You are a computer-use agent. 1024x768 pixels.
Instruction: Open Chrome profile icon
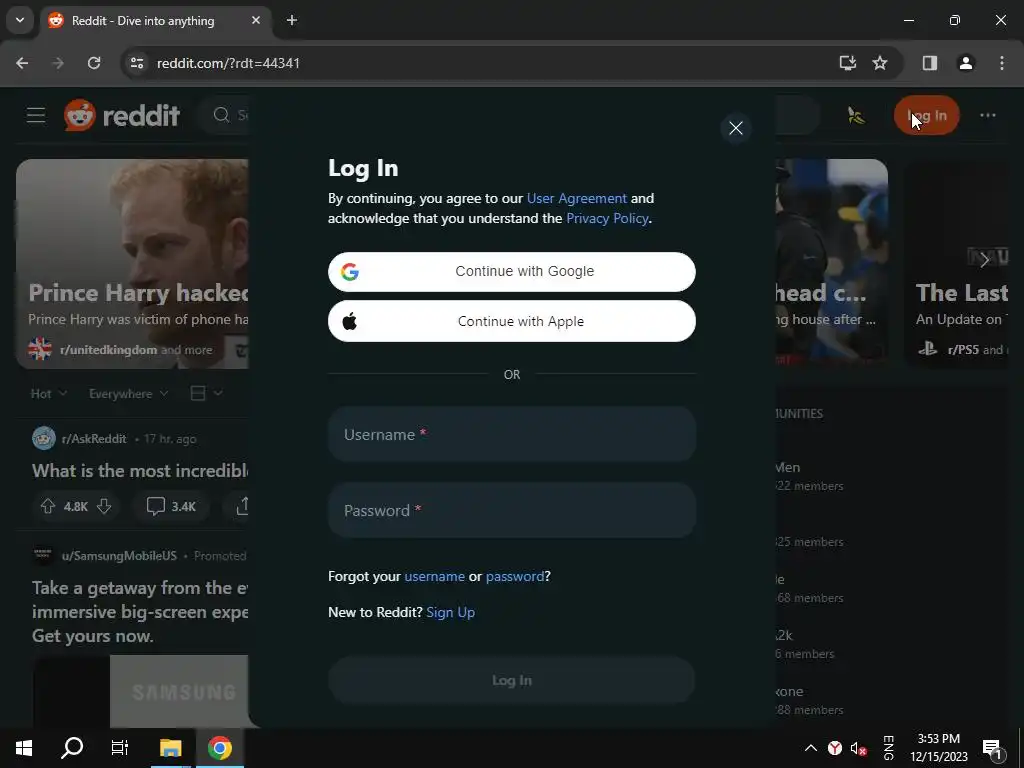[x=966, y=63]
